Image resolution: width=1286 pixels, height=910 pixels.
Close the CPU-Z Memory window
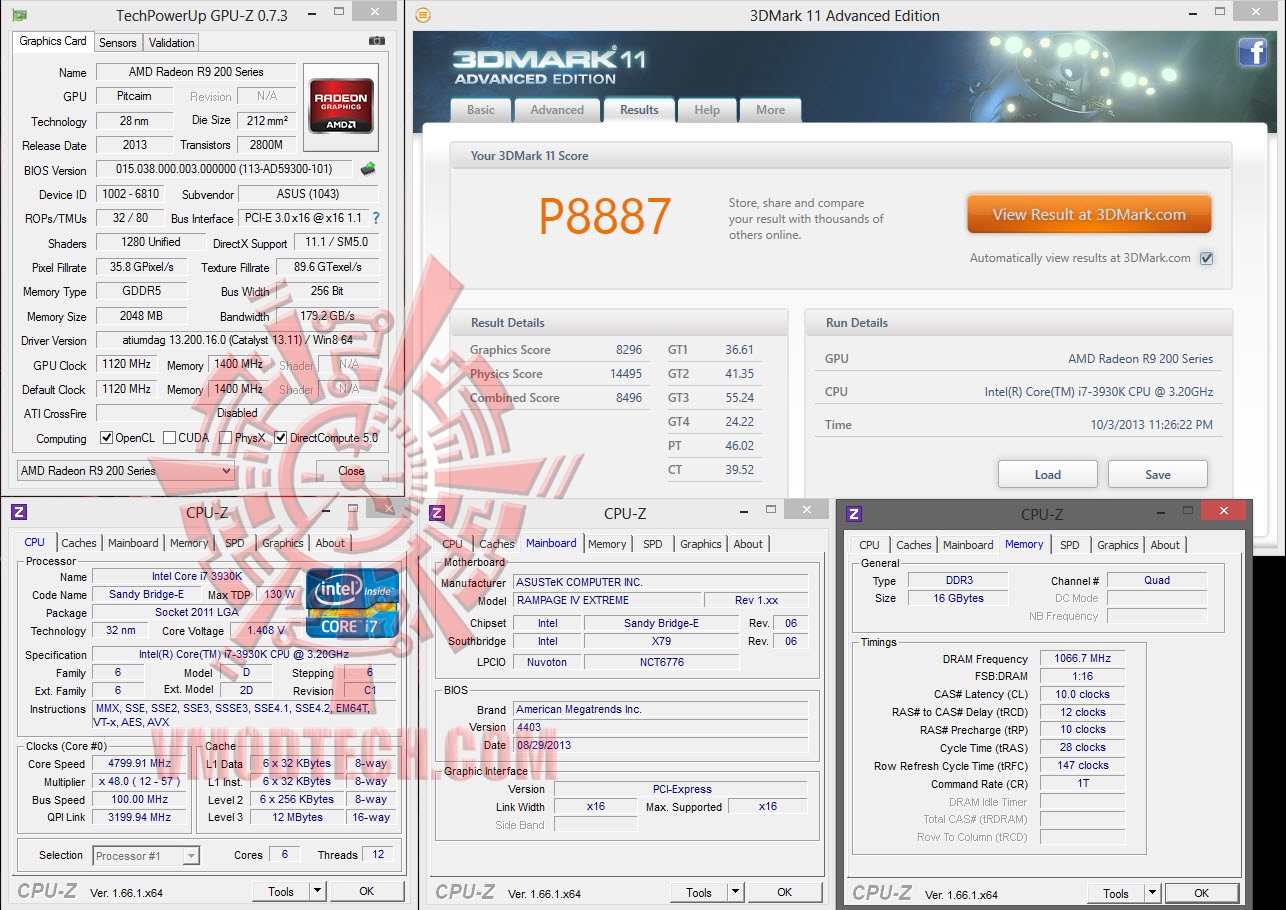click(1222, 512)
